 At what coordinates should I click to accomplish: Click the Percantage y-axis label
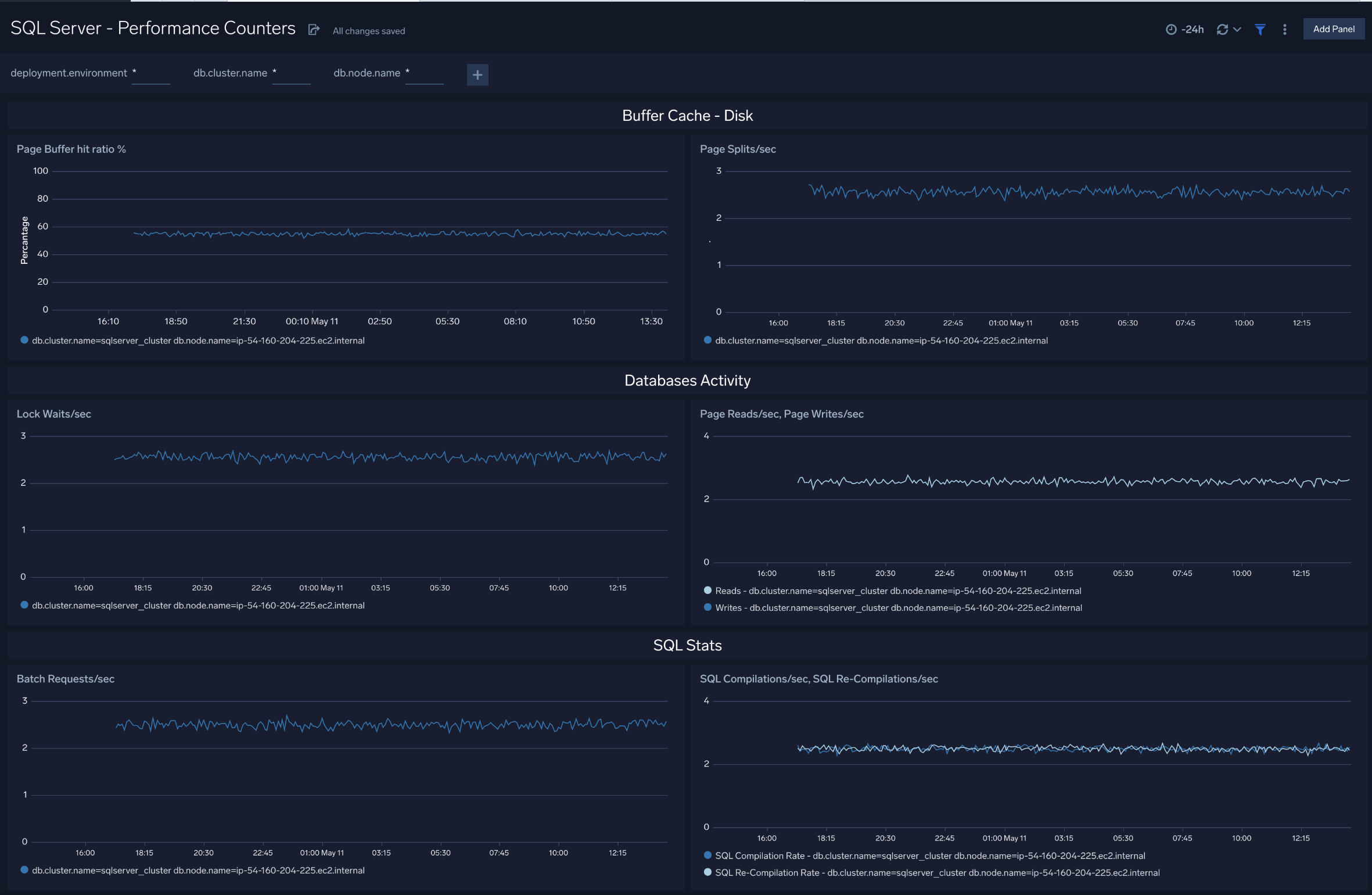click(24, 240)
